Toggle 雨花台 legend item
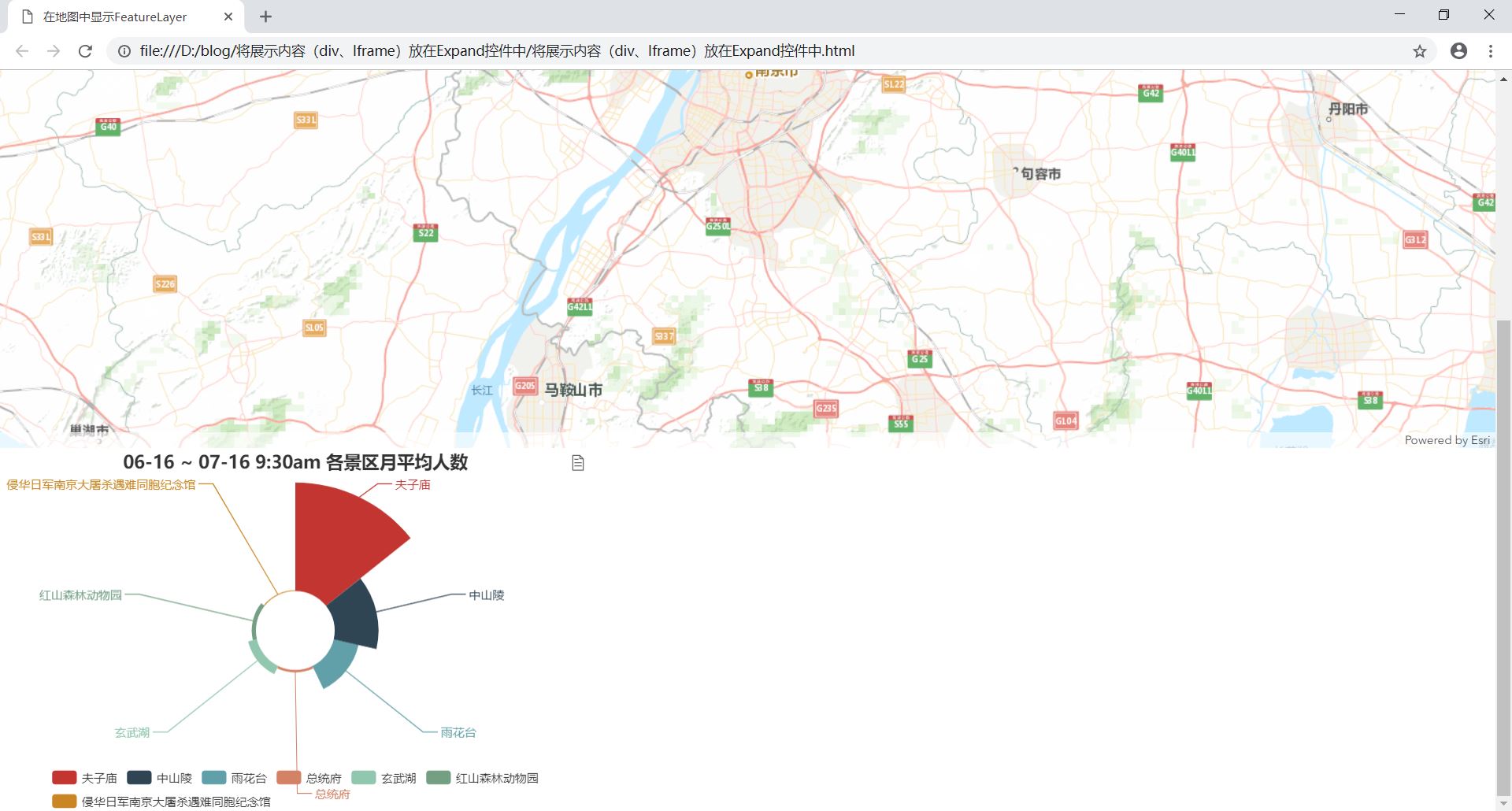Screen dimensions: 1512x811 pyautogui.click(x=234, y=778)
